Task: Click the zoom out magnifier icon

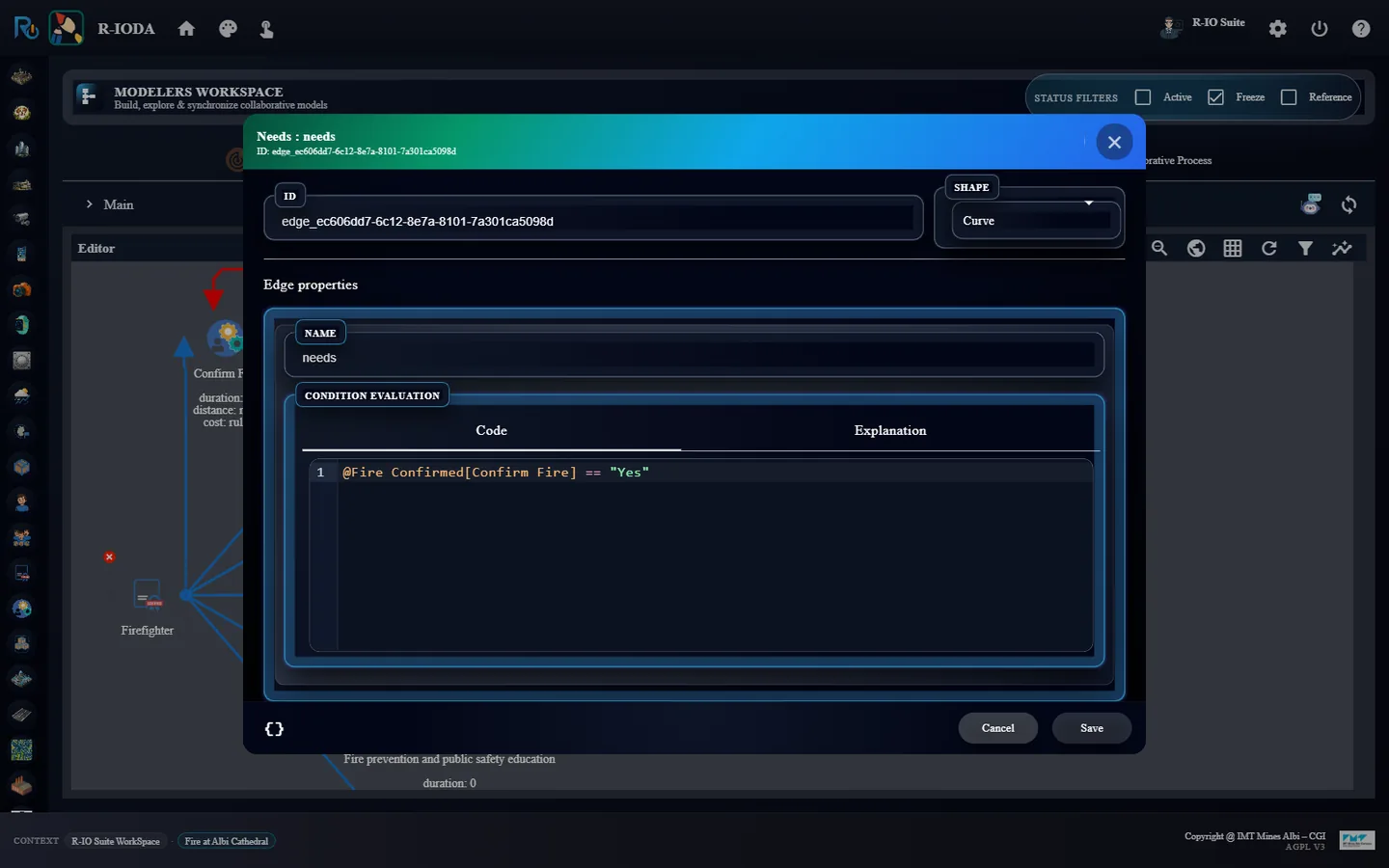Action: pyautogui.click(x=1159, y=248)
